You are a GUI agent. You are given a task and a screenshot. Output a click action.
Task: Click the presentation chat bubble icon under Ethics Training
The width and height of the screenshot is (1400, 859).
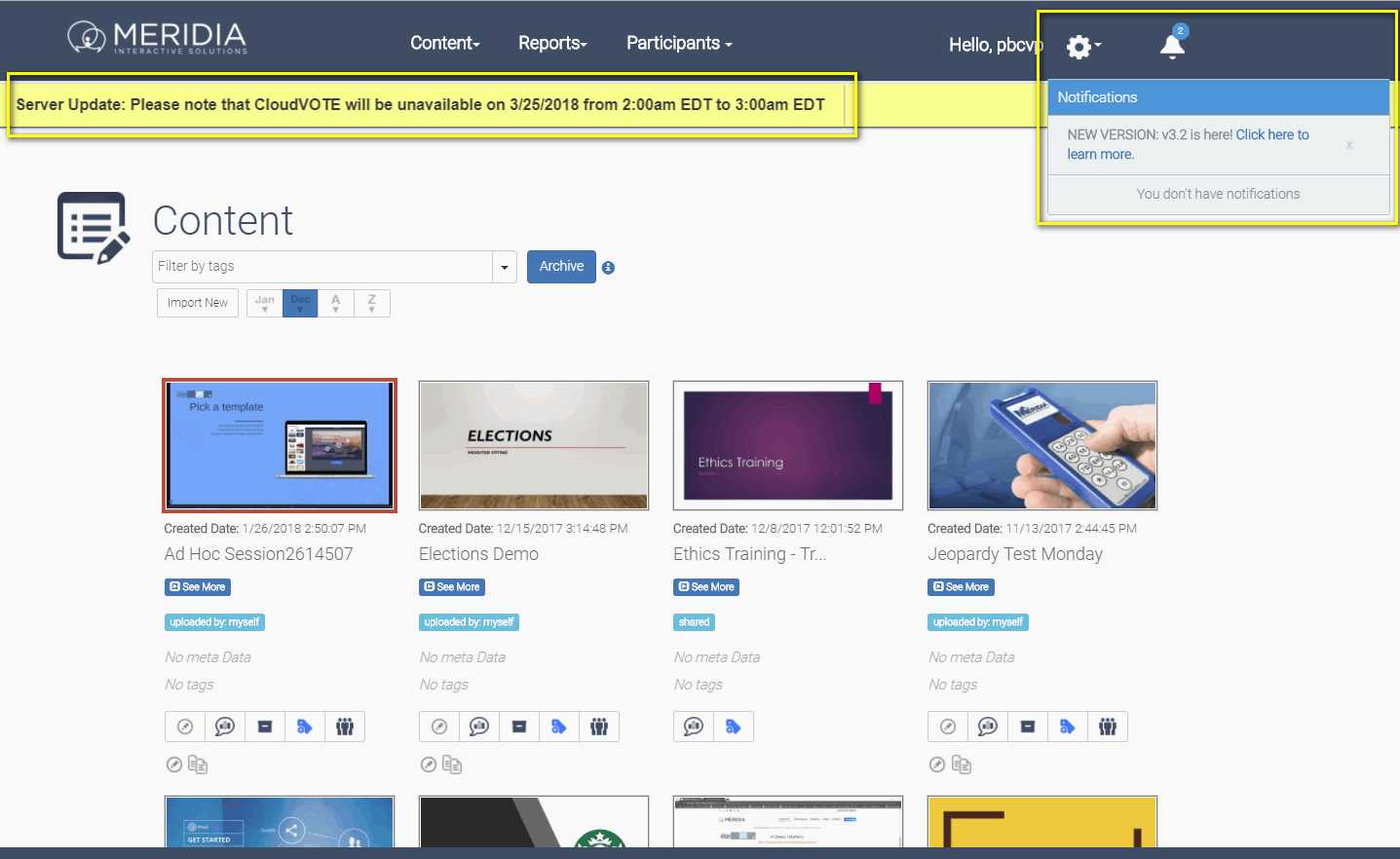[694, 727]
